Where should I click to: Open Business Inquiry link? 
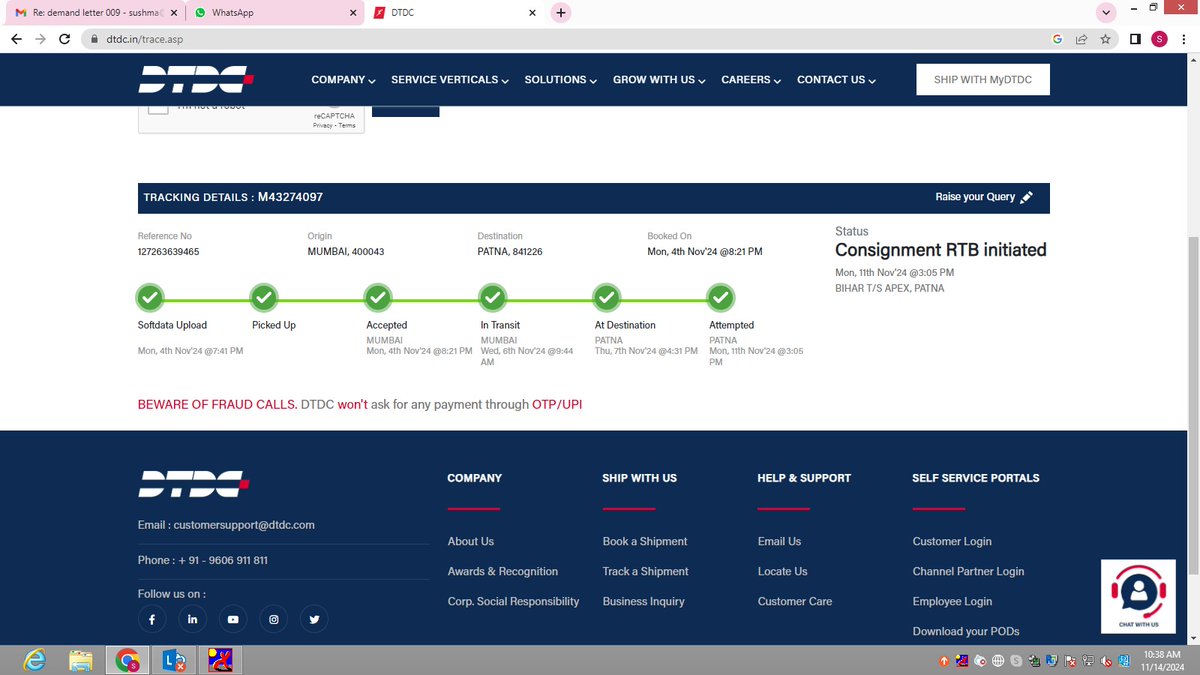(x=644, y=601)
